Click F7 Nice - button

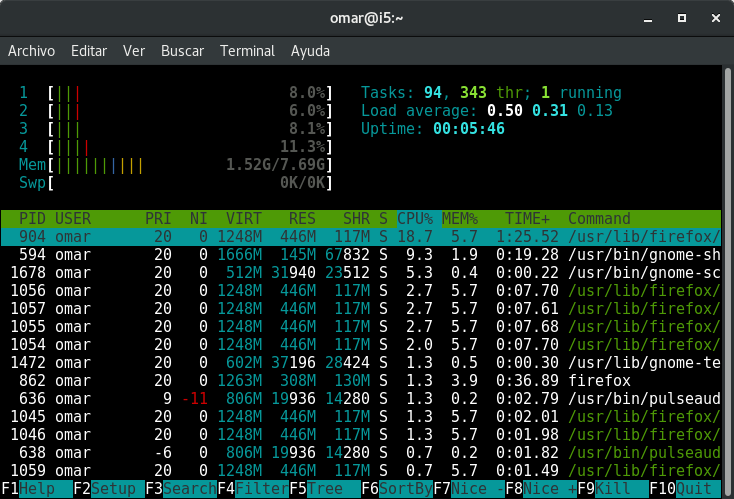click(x=469, y=489)
